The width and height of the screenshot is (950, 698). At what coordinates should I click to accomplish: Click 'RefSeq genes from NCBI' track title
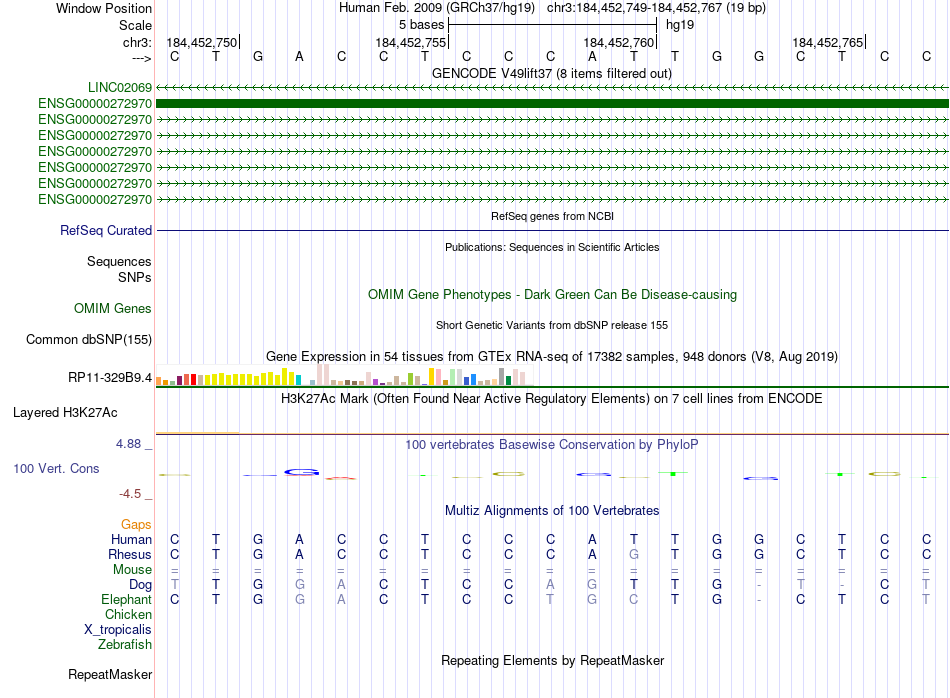[x=552, y=216]
